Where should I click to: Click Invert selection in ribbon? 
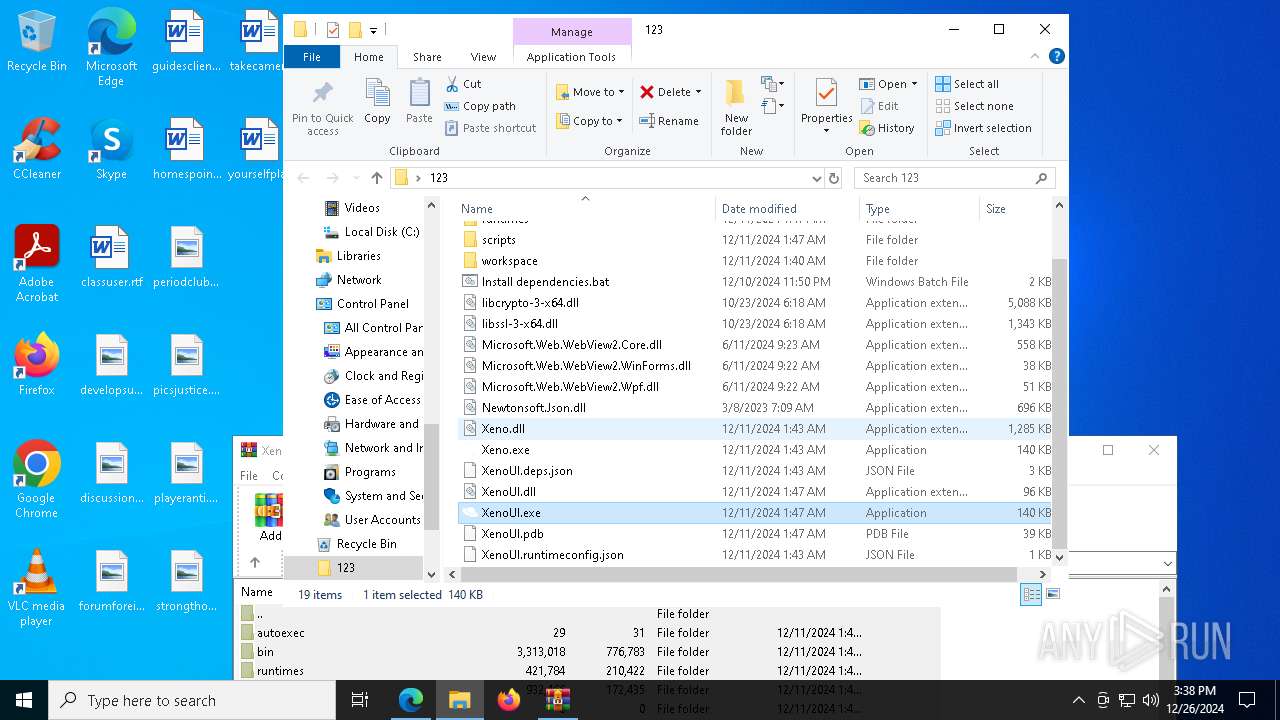pos(983,128)
